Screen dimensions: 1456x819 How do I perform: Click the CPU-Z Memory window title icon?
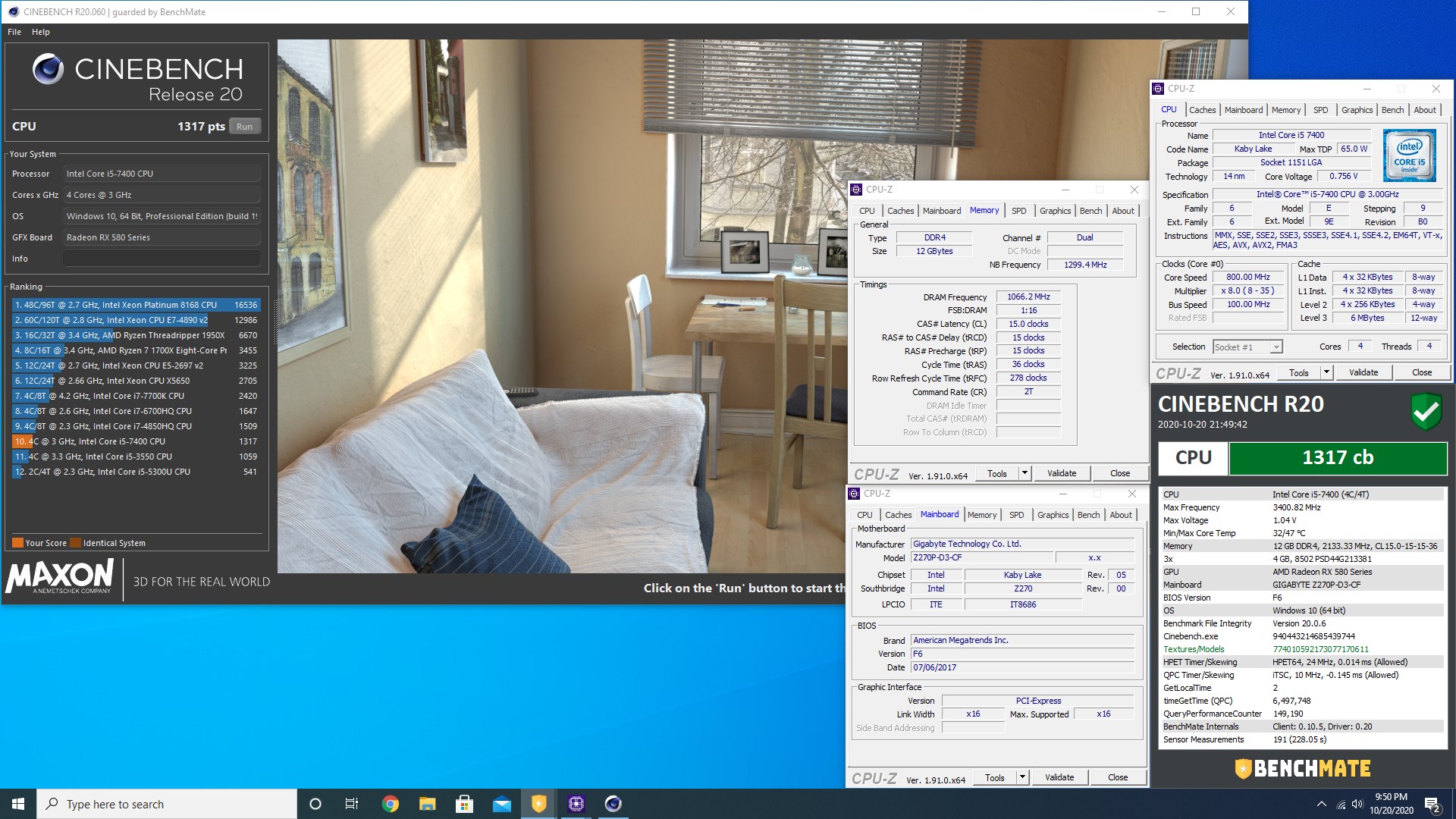(x=856, y=190)
